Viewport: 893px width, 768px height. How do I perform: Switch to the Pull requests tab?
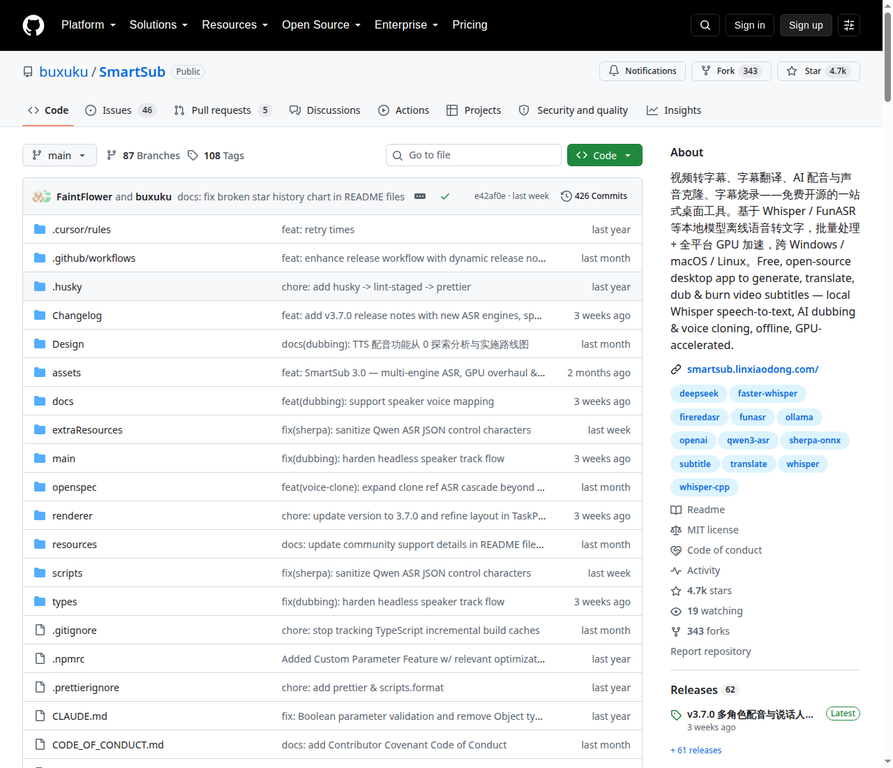(222, 110)
